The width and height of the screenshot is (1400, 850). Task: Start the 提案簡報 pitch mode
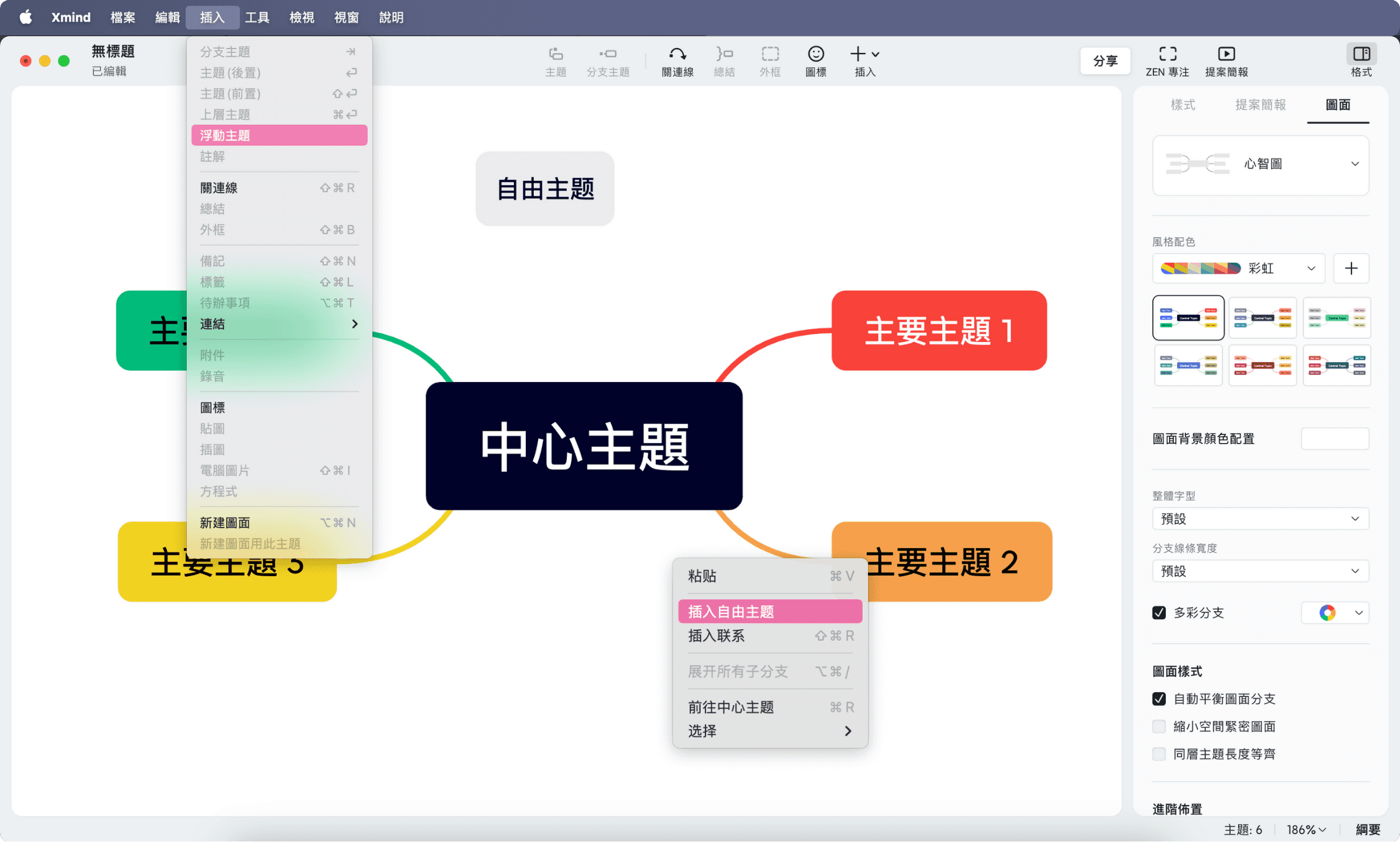pos(1225,61)
